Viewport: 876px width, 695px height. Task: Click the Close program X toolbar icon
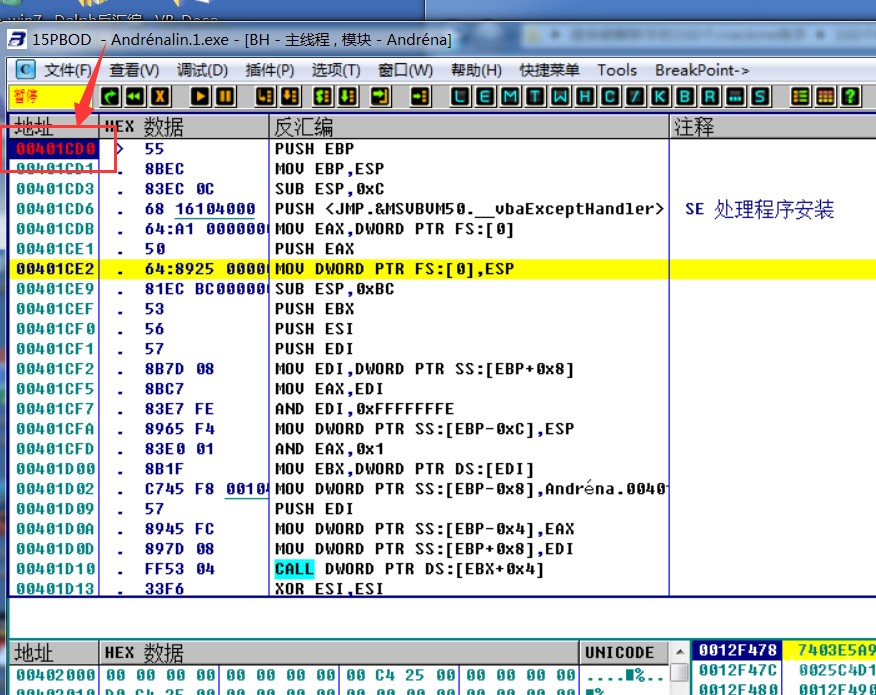tap(160, 97)
